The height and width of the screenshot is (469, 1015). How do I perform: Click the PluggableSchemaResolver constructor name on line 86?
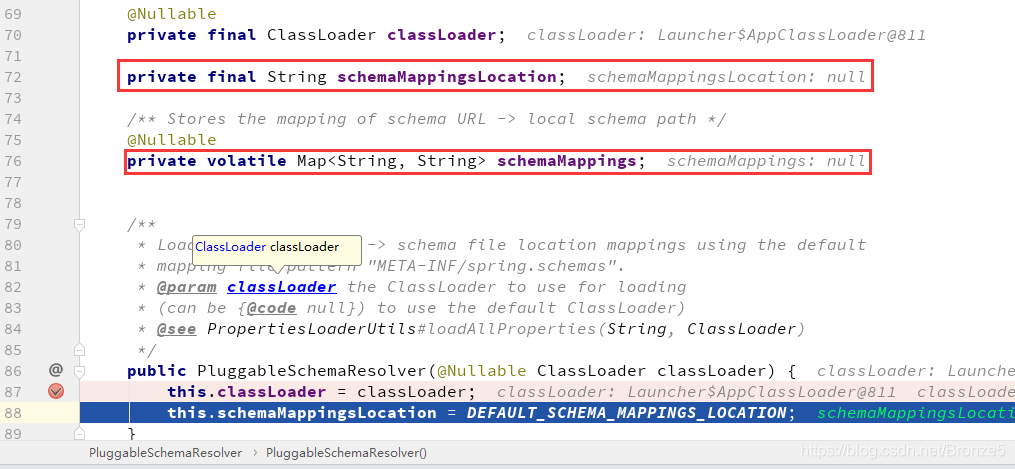(312, 371)
